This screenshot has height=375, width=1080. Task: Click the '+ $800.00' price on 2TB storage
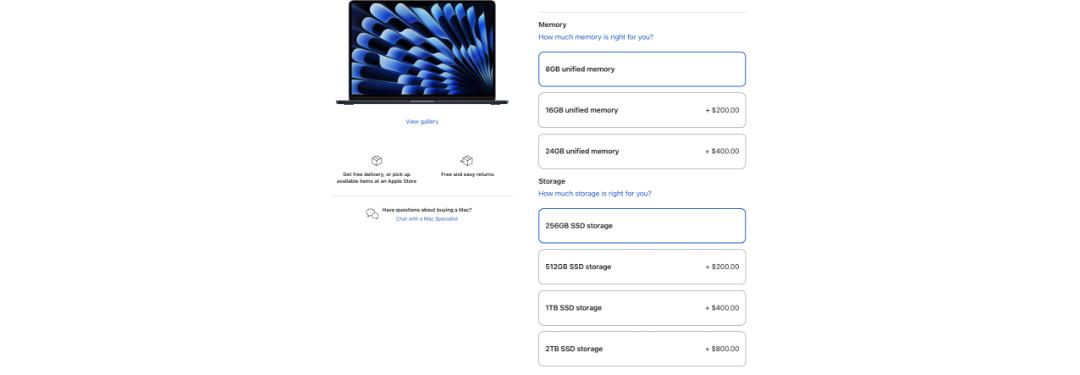coord(722,349)
